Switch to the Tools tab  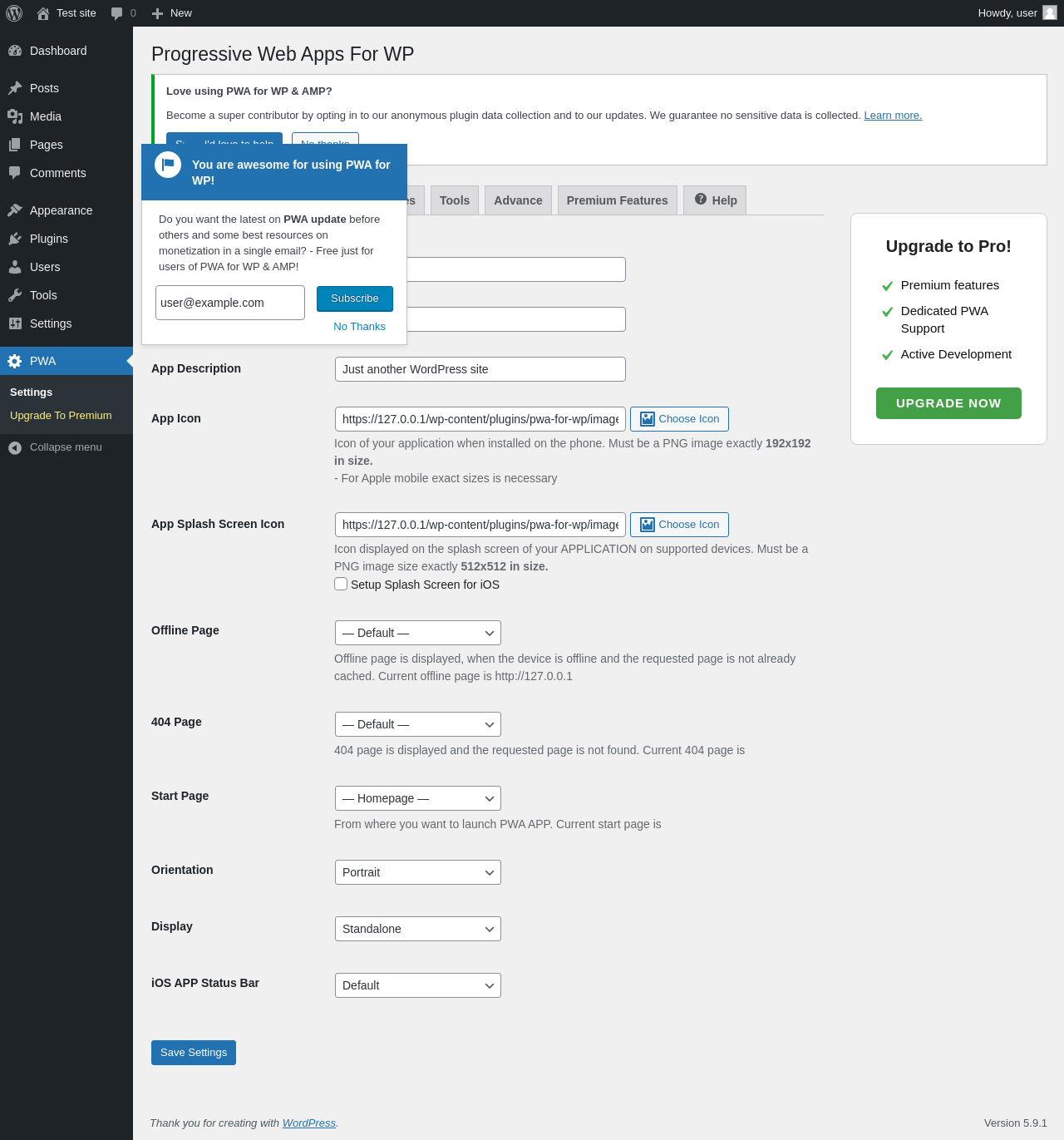pos(455,200)
